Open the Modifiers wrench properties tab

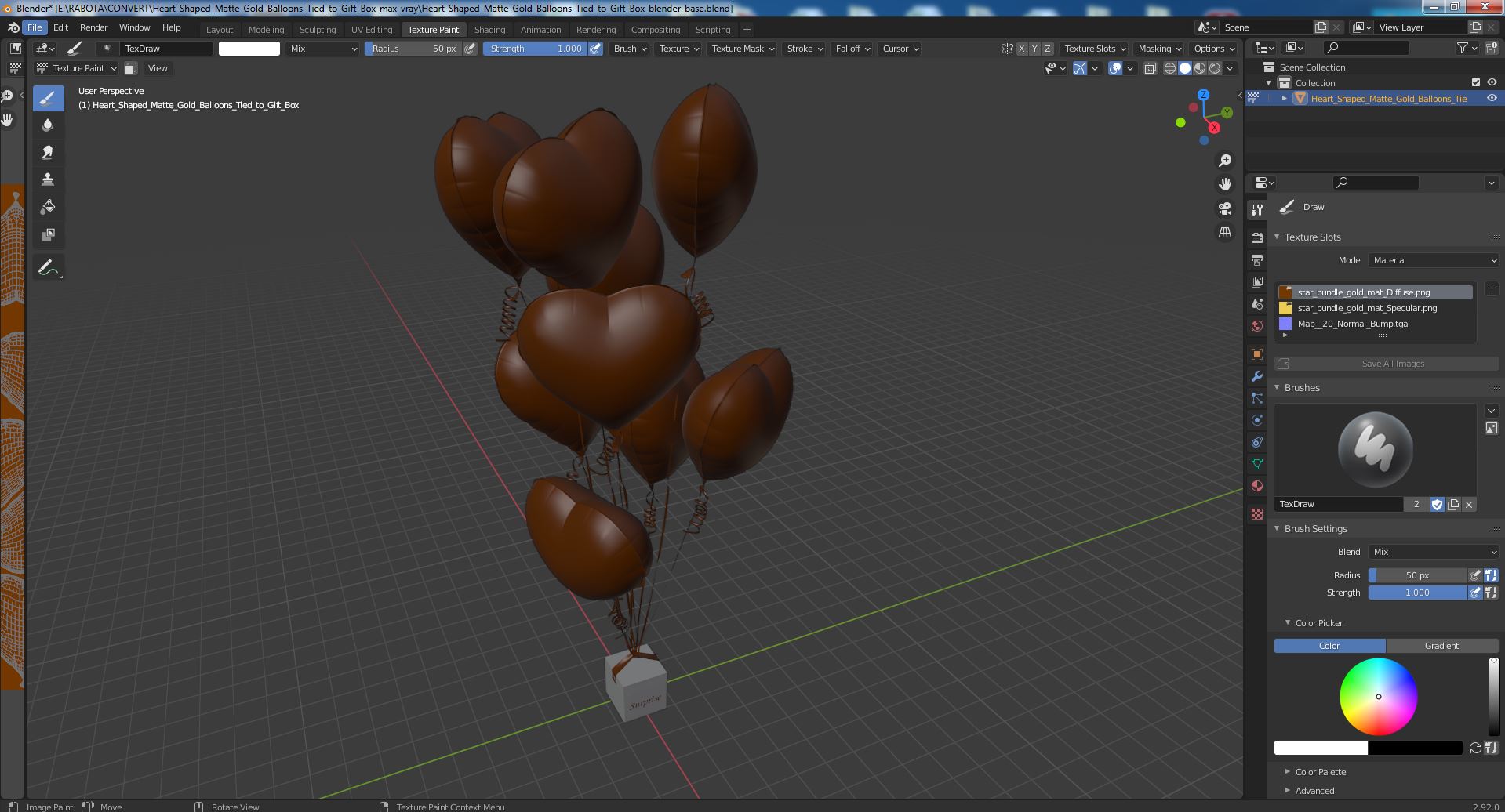coord(1257,376)
